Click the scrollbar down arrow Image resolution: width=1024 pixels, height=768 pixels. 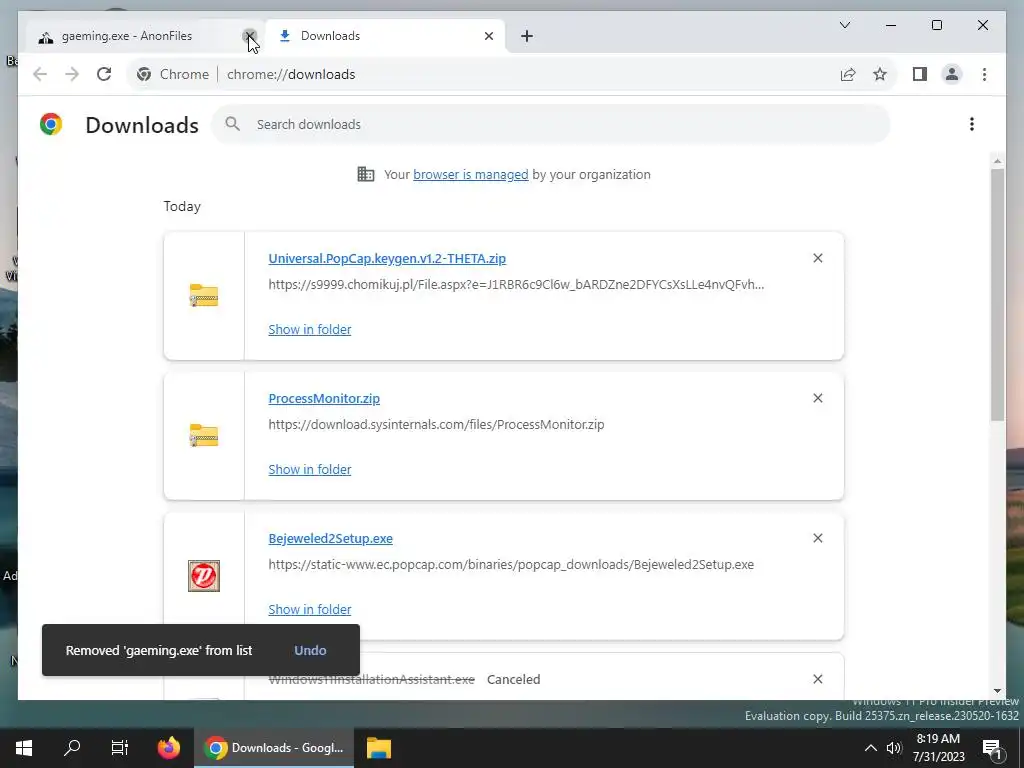[x=997, y=691]
